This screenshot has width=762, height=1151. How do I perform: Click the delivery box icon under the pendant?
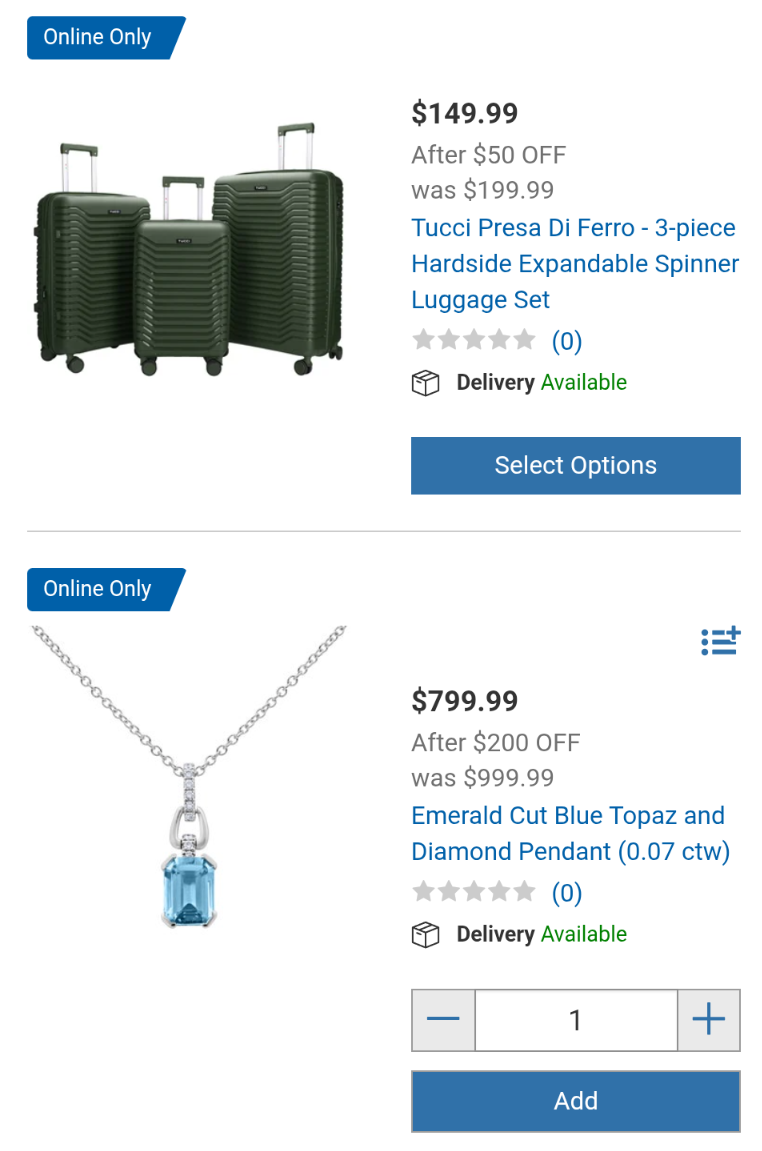(x=426, y=935)
